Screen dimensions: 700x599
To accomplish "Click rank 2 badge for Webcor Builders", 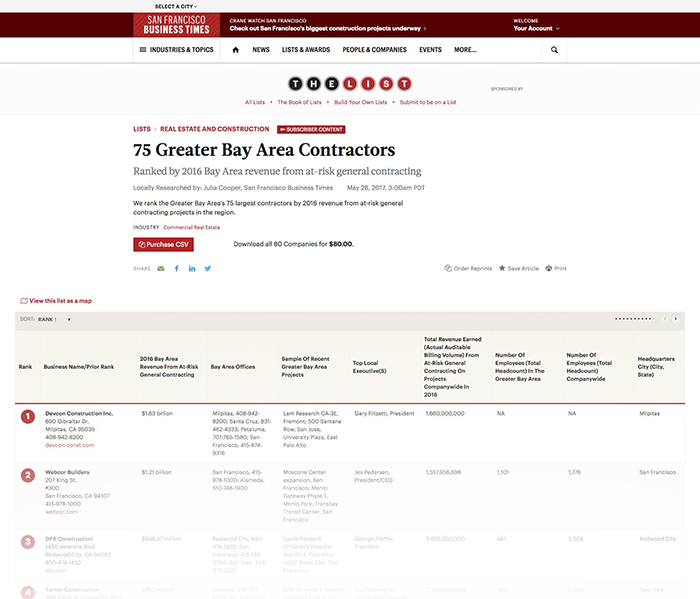I will tap(28, 475).
